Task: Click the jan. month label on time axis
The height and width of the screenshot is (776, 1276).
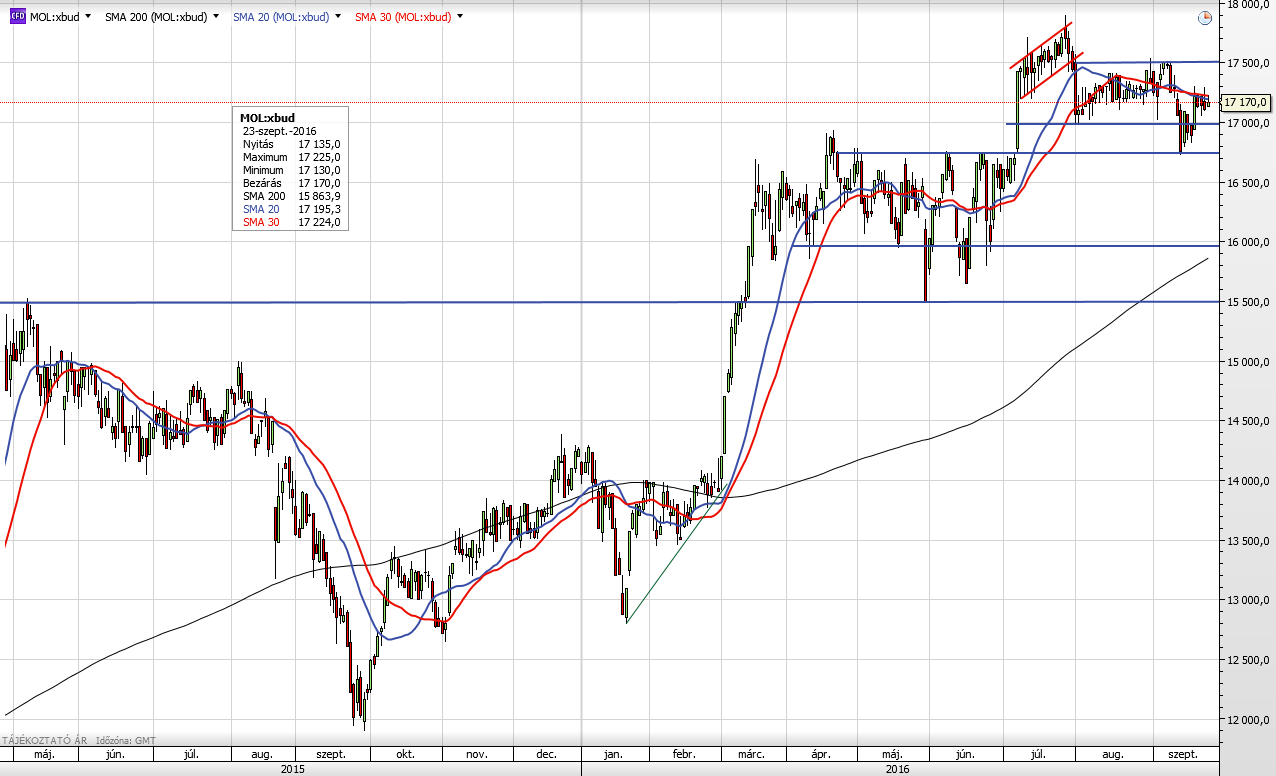Action: pos(614,755)
